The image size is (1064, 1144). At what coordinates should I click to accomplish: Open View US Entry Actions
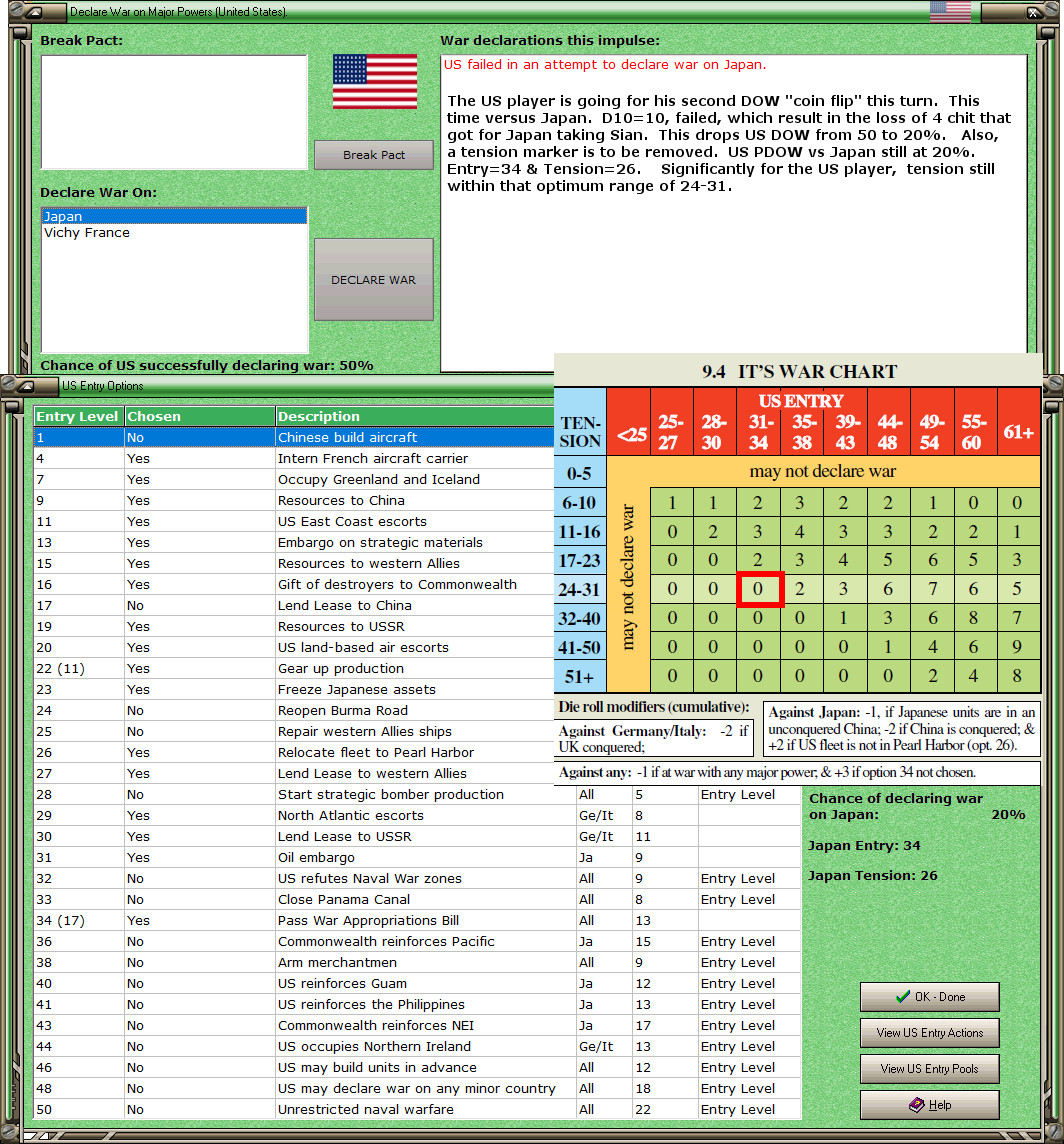(930, 1032)
